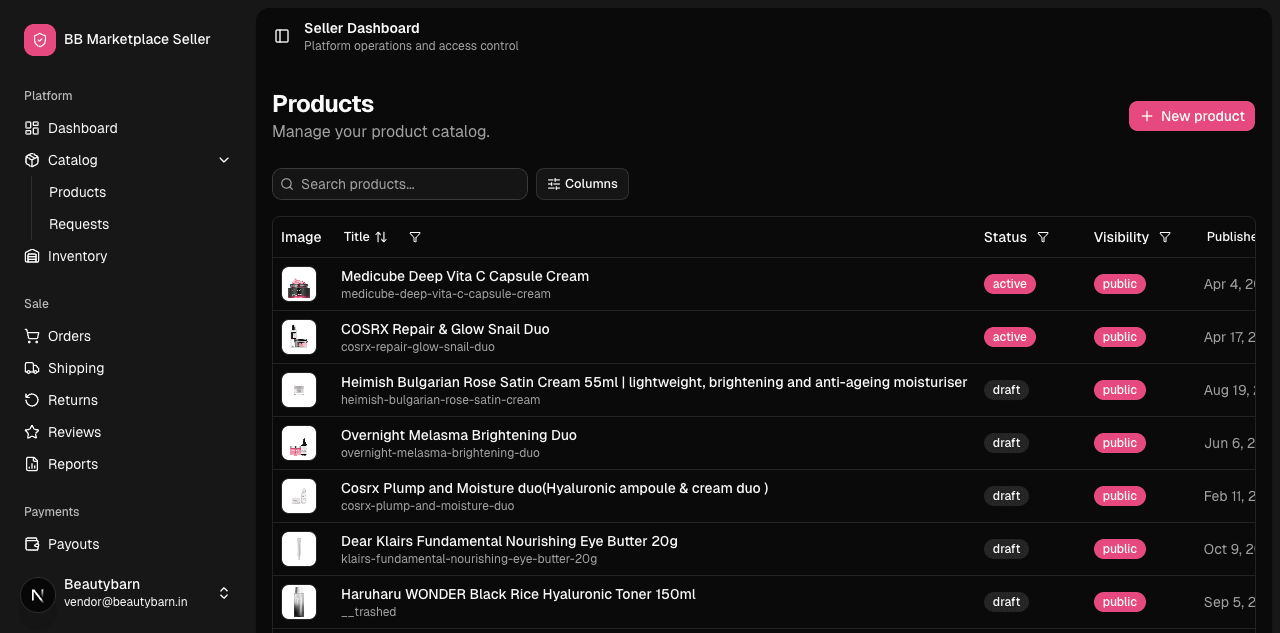Open the Products submenu item
The height and width of the screenshot is (633, 1280).
coord(77,192)
